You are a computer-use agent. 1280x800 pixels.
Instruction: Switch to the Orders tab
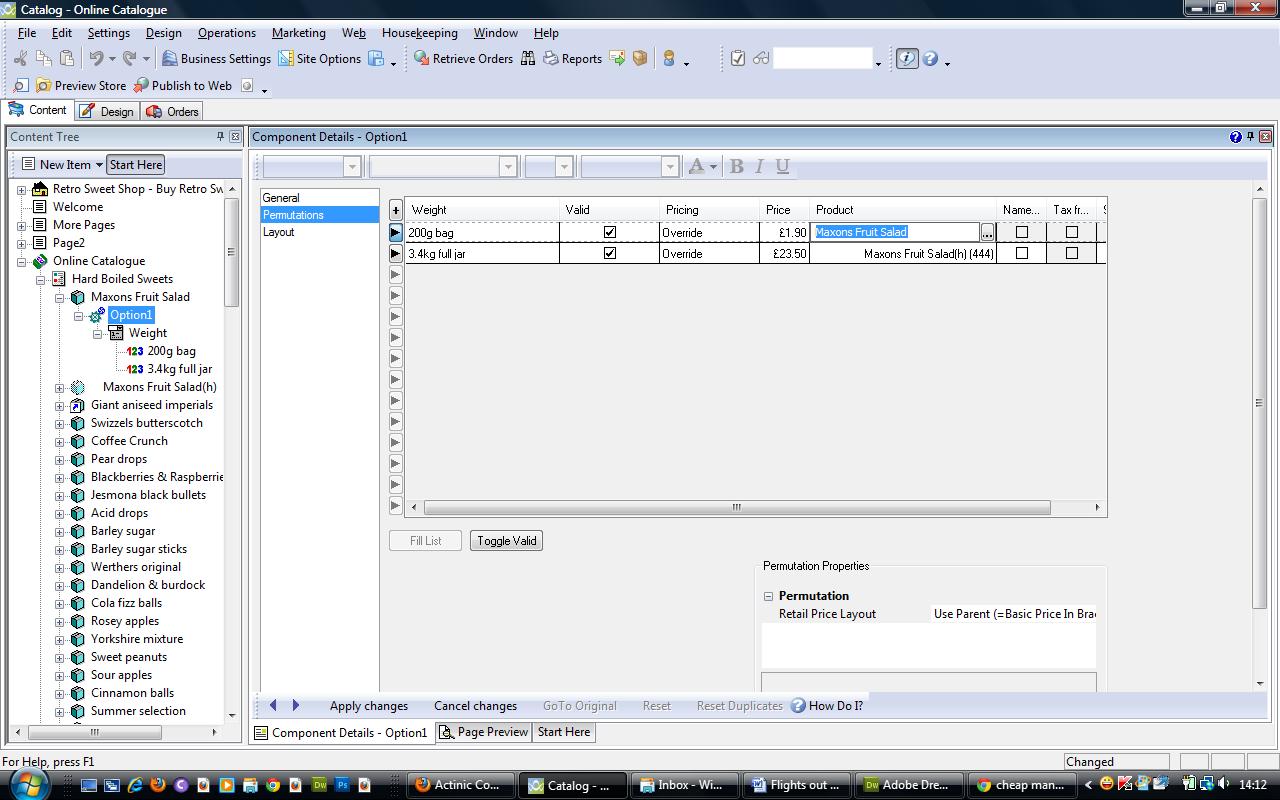[x=172, y=111]
